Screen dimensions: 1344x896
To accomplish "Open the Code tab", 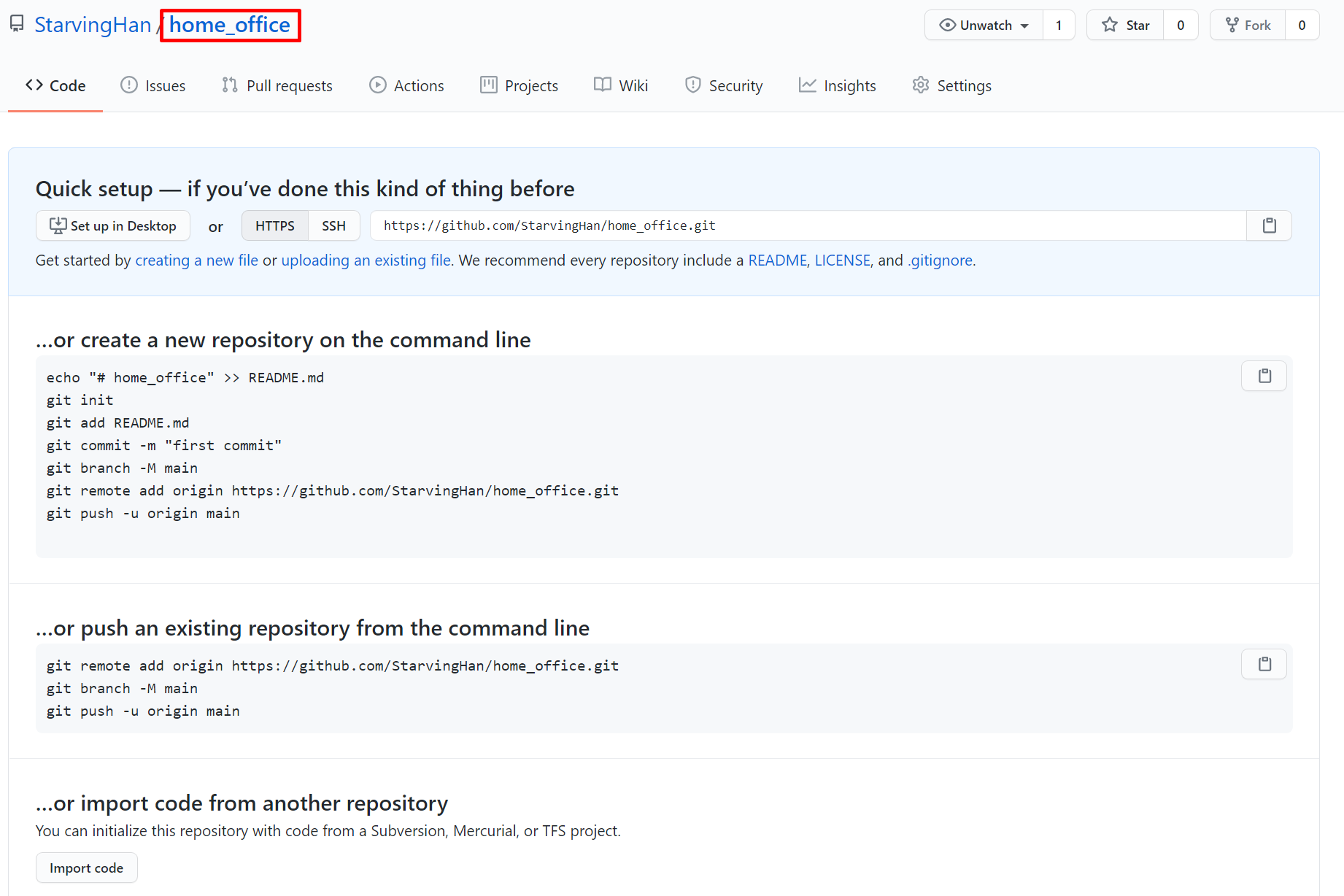I will point(55,85).
